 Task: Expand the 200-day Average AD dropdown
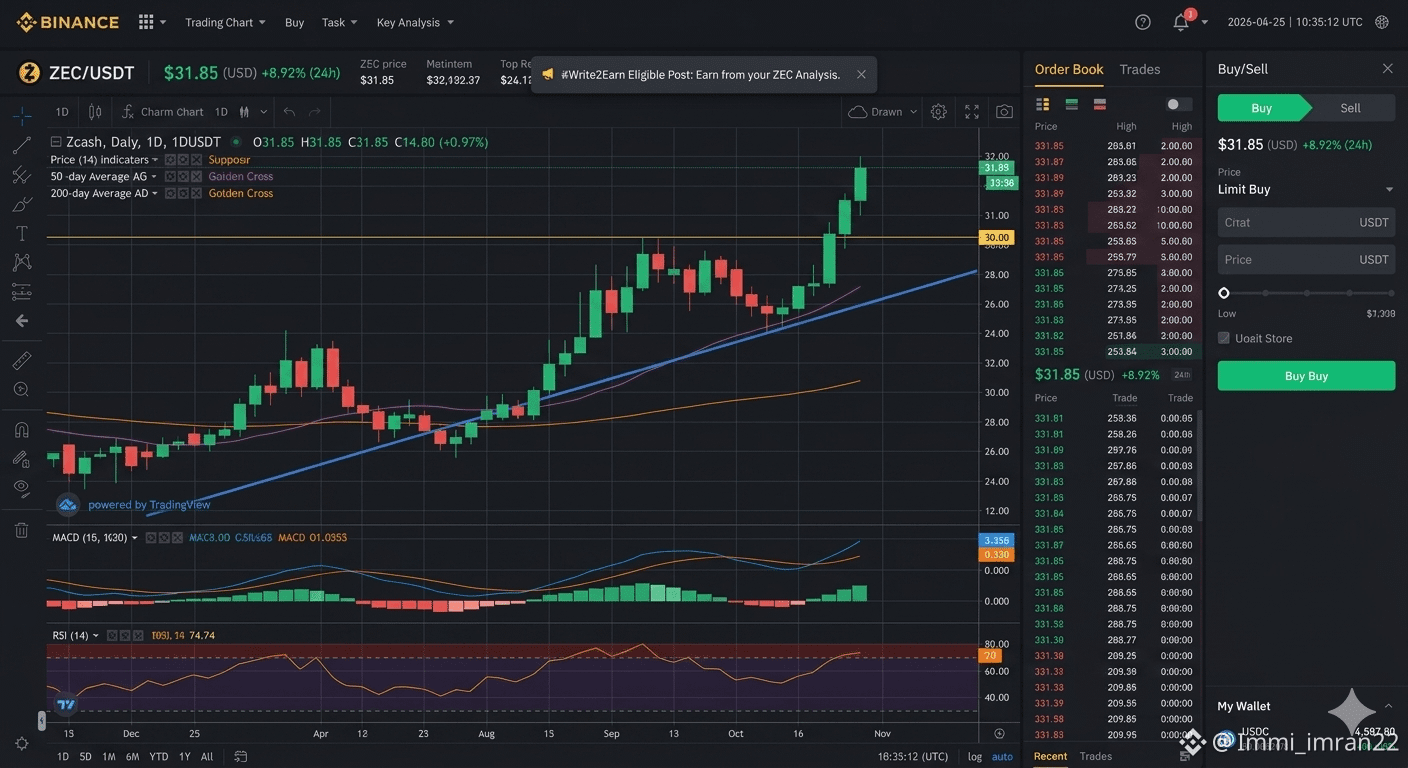click(x=155, y=194)
